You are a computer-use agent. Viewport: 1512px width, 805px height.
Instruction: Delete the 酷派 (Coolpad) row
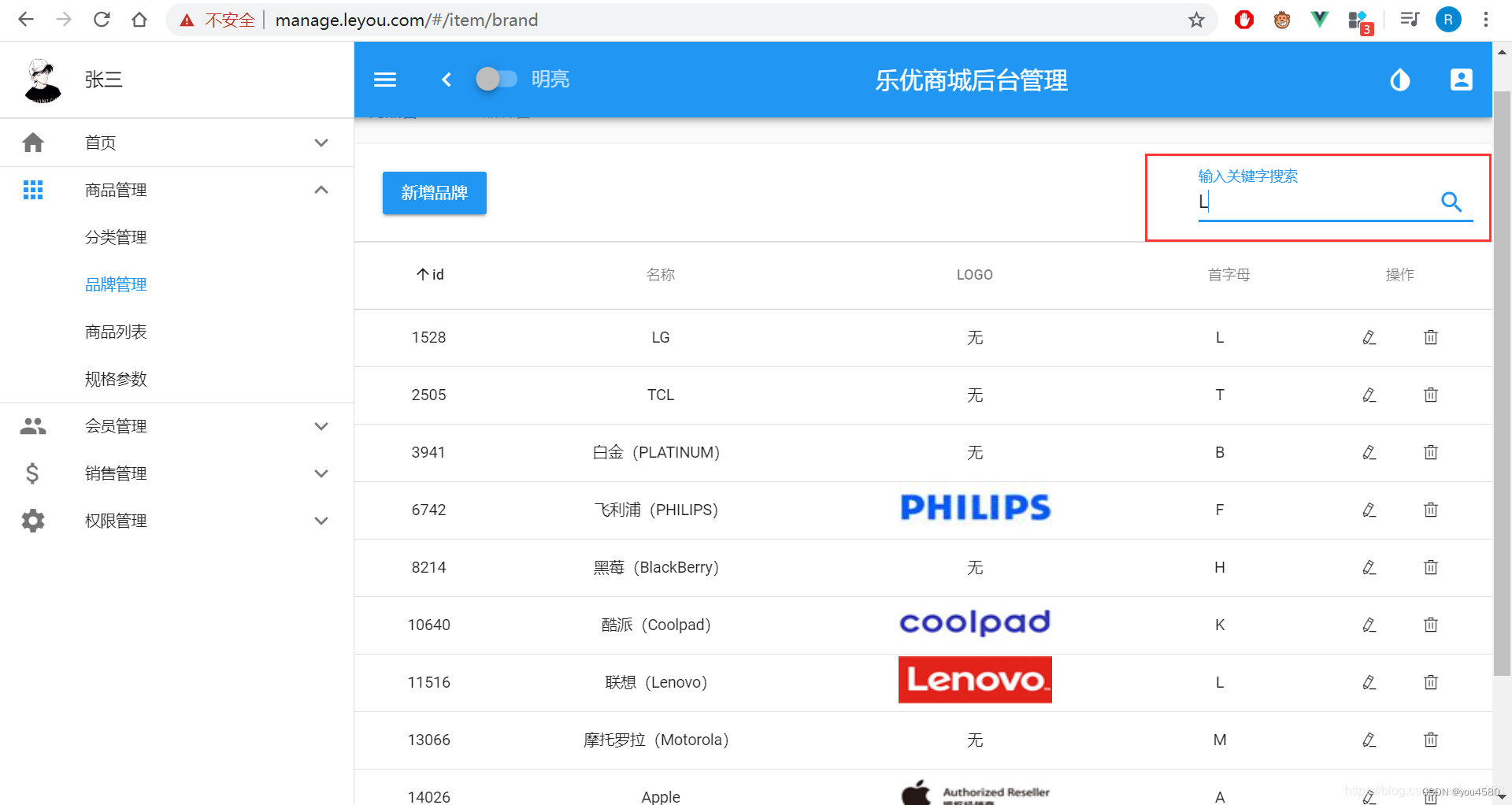(x=1431, y=625)
